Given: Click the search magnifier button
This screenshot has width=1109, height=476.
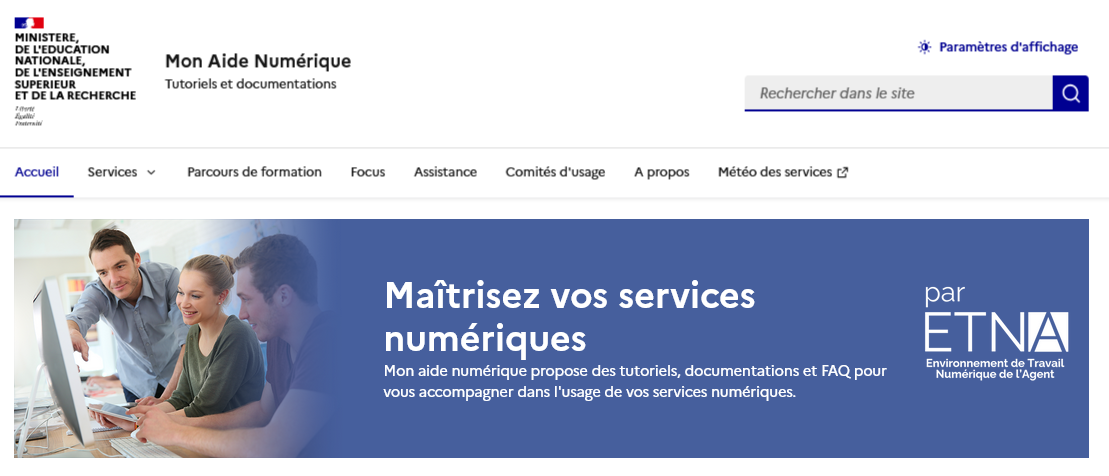Looking at the screenshot, I should coord(1070,93).
